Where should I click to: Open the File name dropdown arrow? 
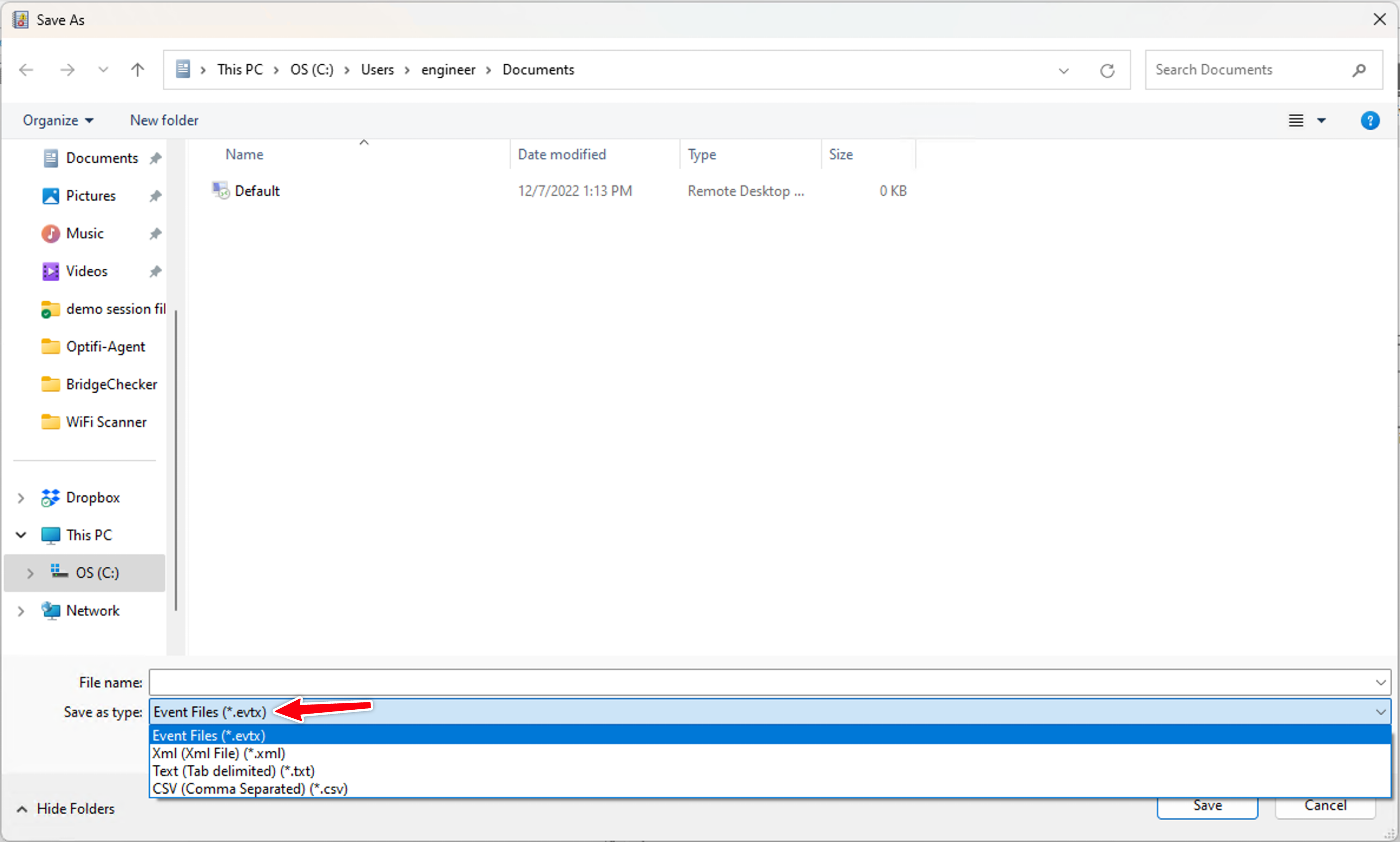[x=1381, y=682]
